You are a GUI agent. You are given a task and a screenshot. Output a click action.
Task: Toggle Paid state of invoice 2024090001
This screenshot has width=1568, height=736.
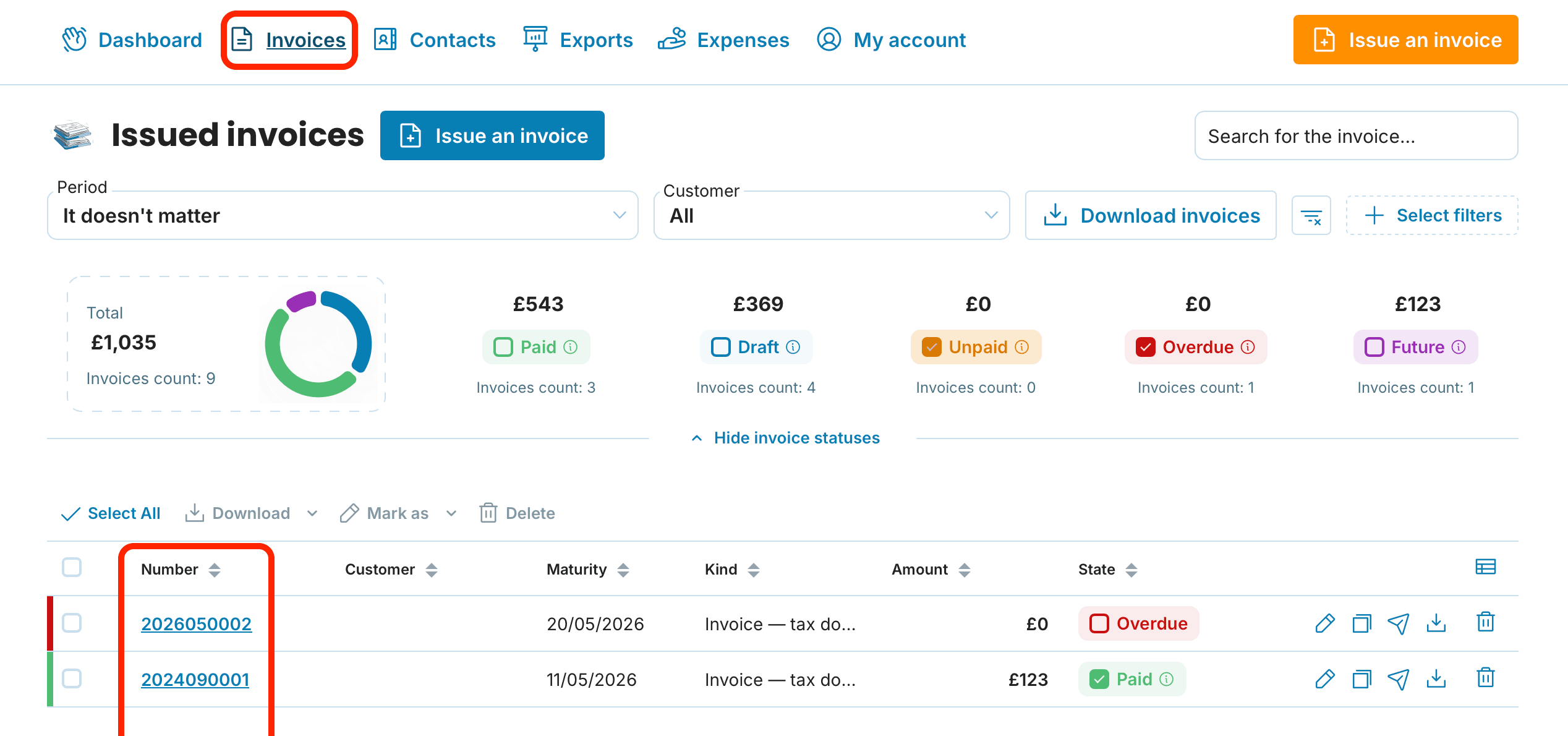click(1099, 679)
